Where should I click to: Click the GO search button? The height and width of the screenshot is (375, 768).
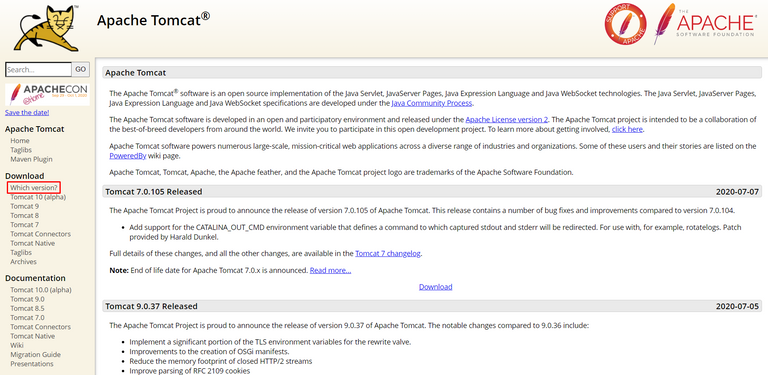coord(81,70)
